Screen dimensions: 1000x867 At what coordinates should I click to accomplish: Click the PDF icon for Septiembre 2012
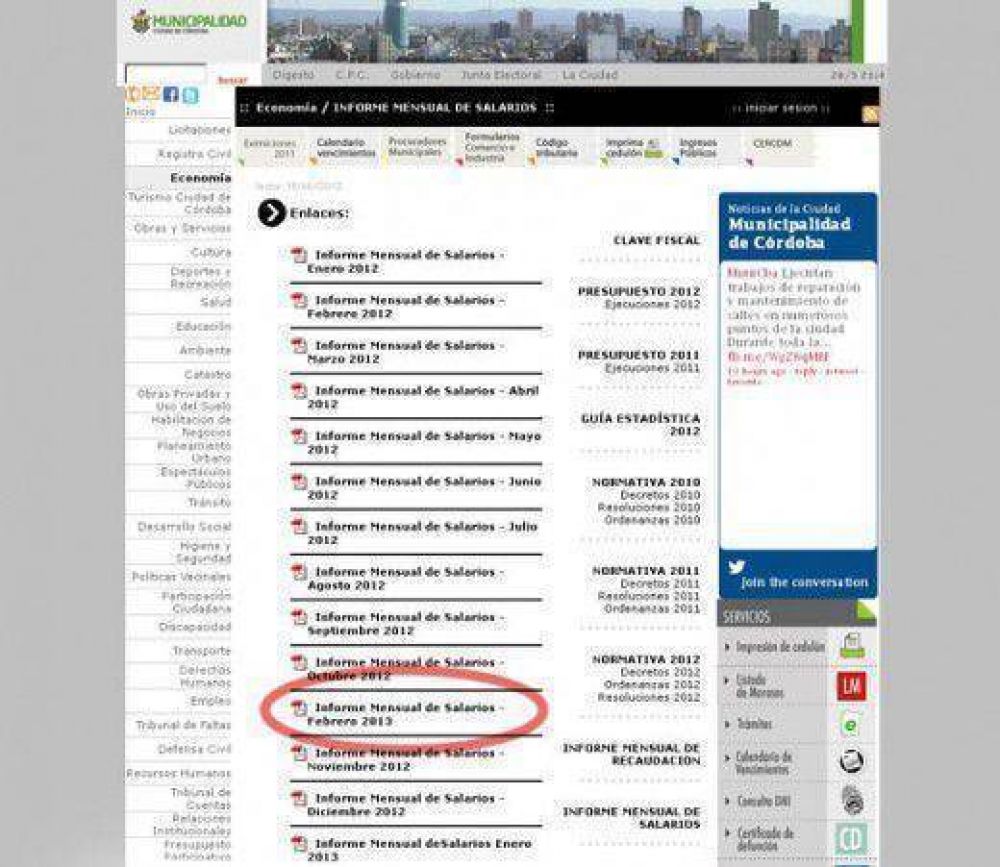(299, 618)
